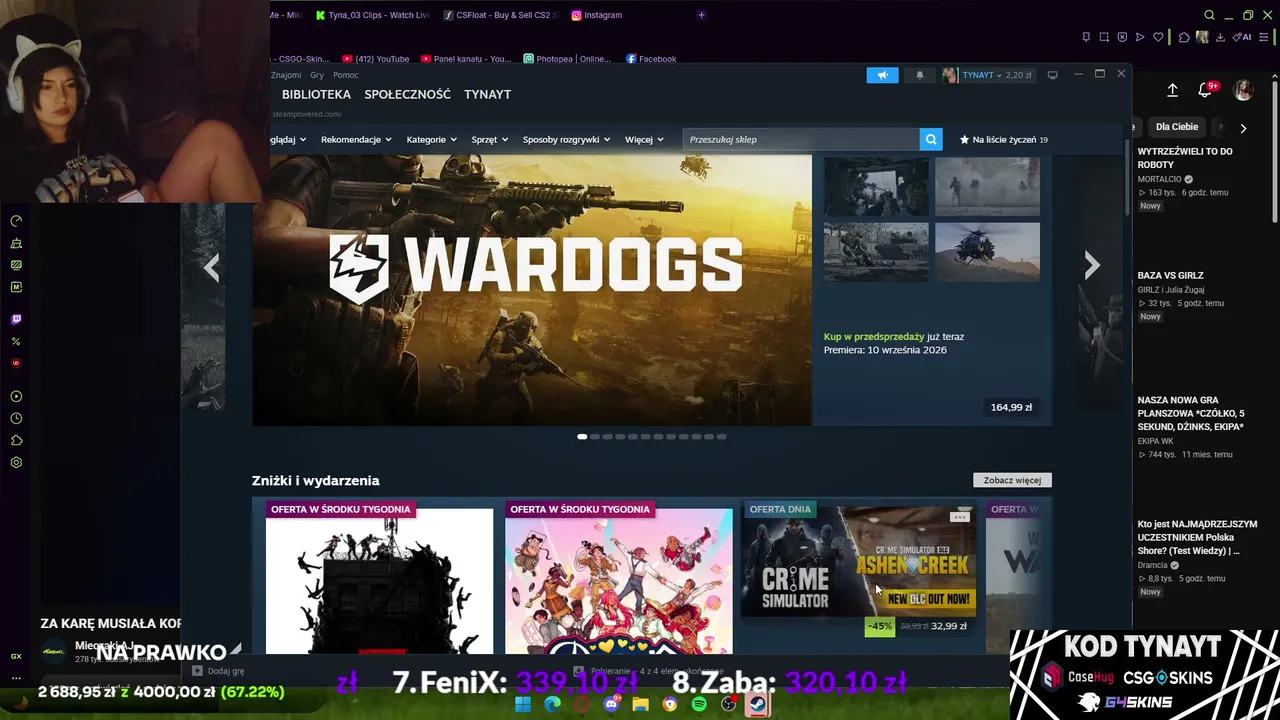1280x720 pixels.
Task: Open the browser sidebar history clock
Action: coord(16,419)
